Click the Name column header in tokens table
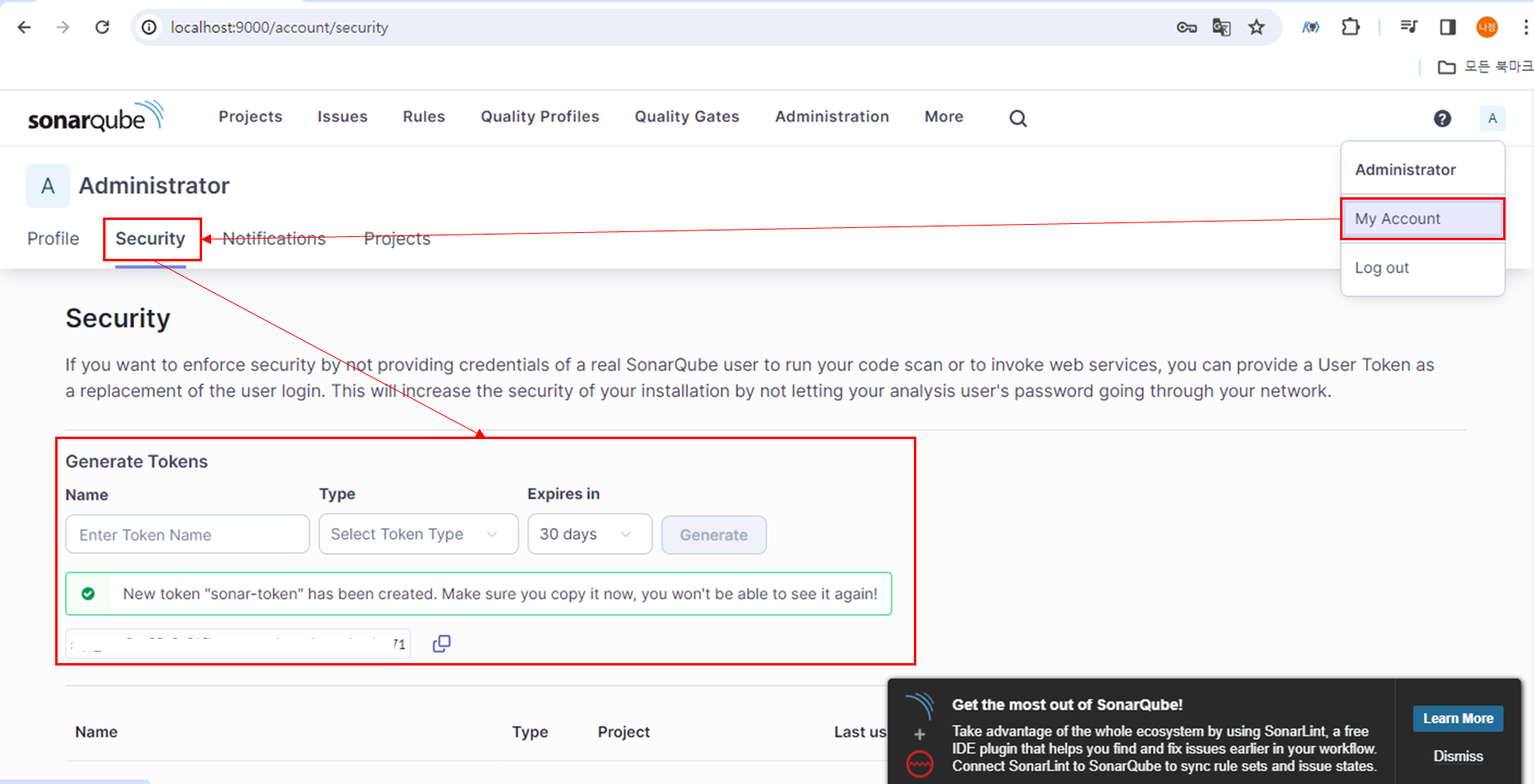Image resolution: width=1534 pixels, height=784 pixels. [x=97, y=732]
